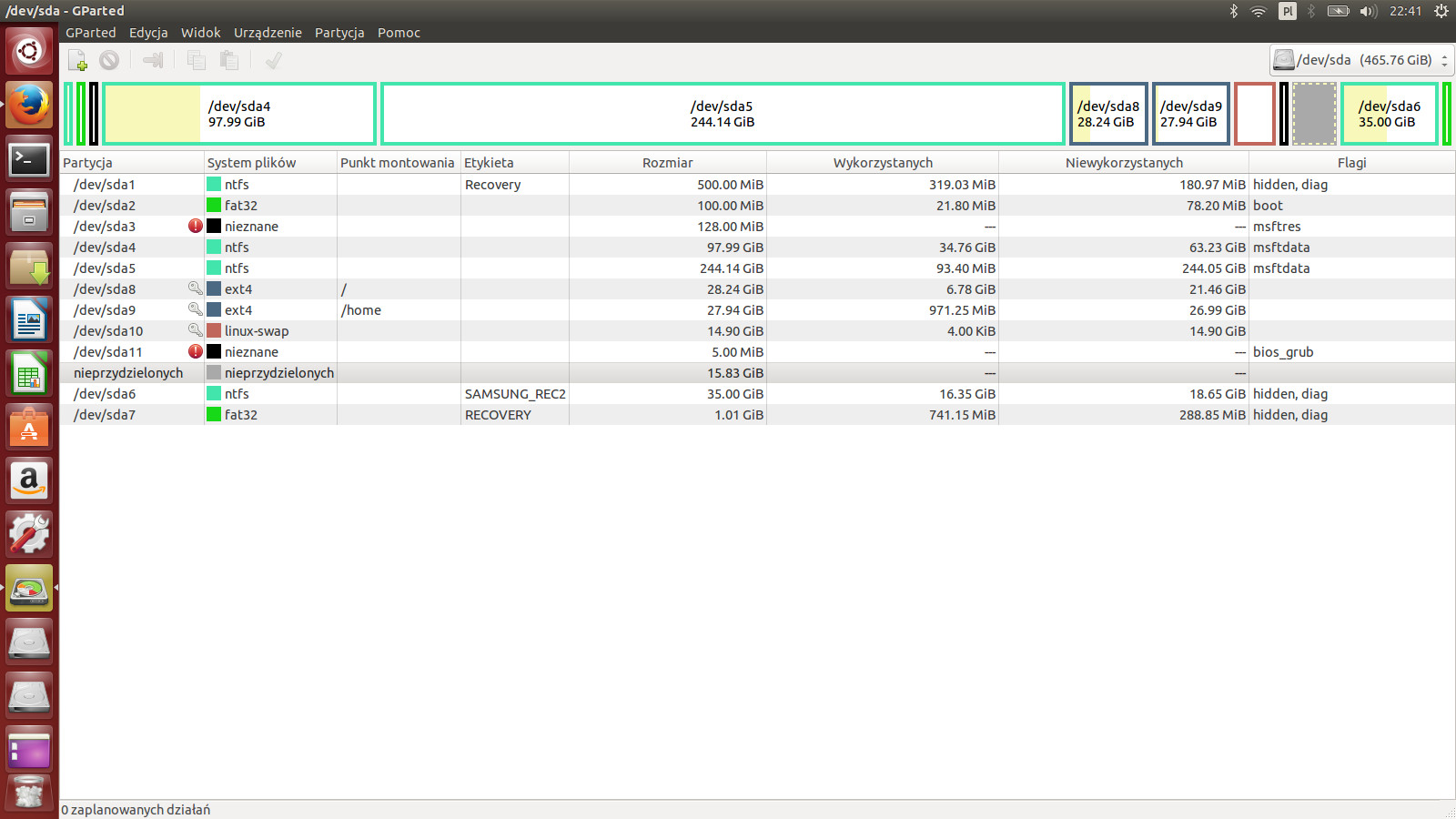The image size is (1456, 819).
Task: Launch Firefox from the dock
Action: pos(29,105)
